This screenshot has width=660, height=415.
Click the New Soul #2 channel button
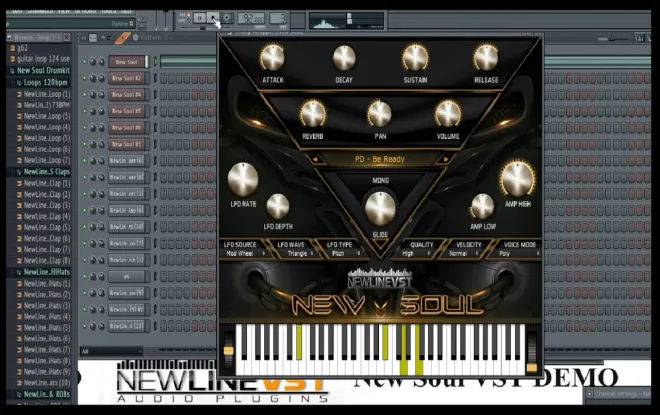(x=126, y=78)
